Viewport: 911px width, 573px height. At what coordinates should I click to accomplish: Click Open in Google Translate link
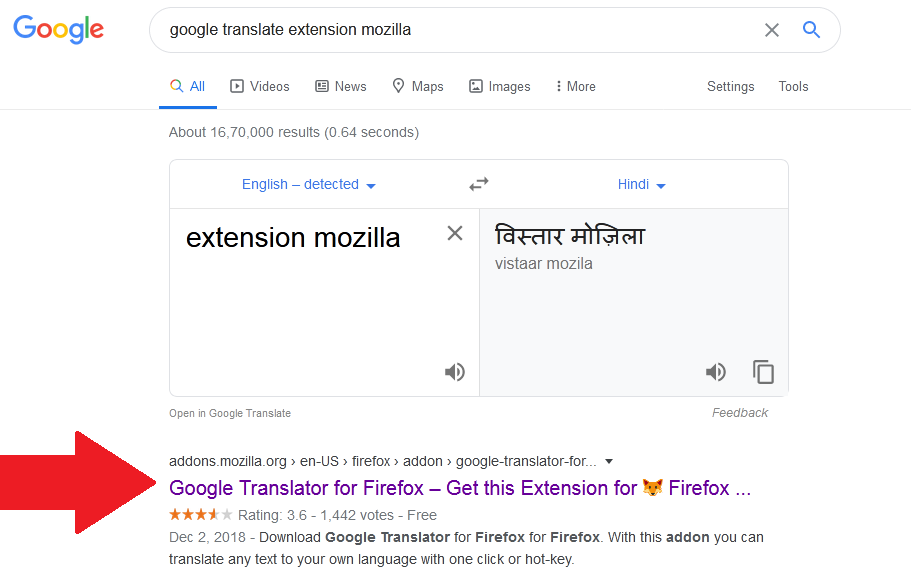(x=230, y=413)
